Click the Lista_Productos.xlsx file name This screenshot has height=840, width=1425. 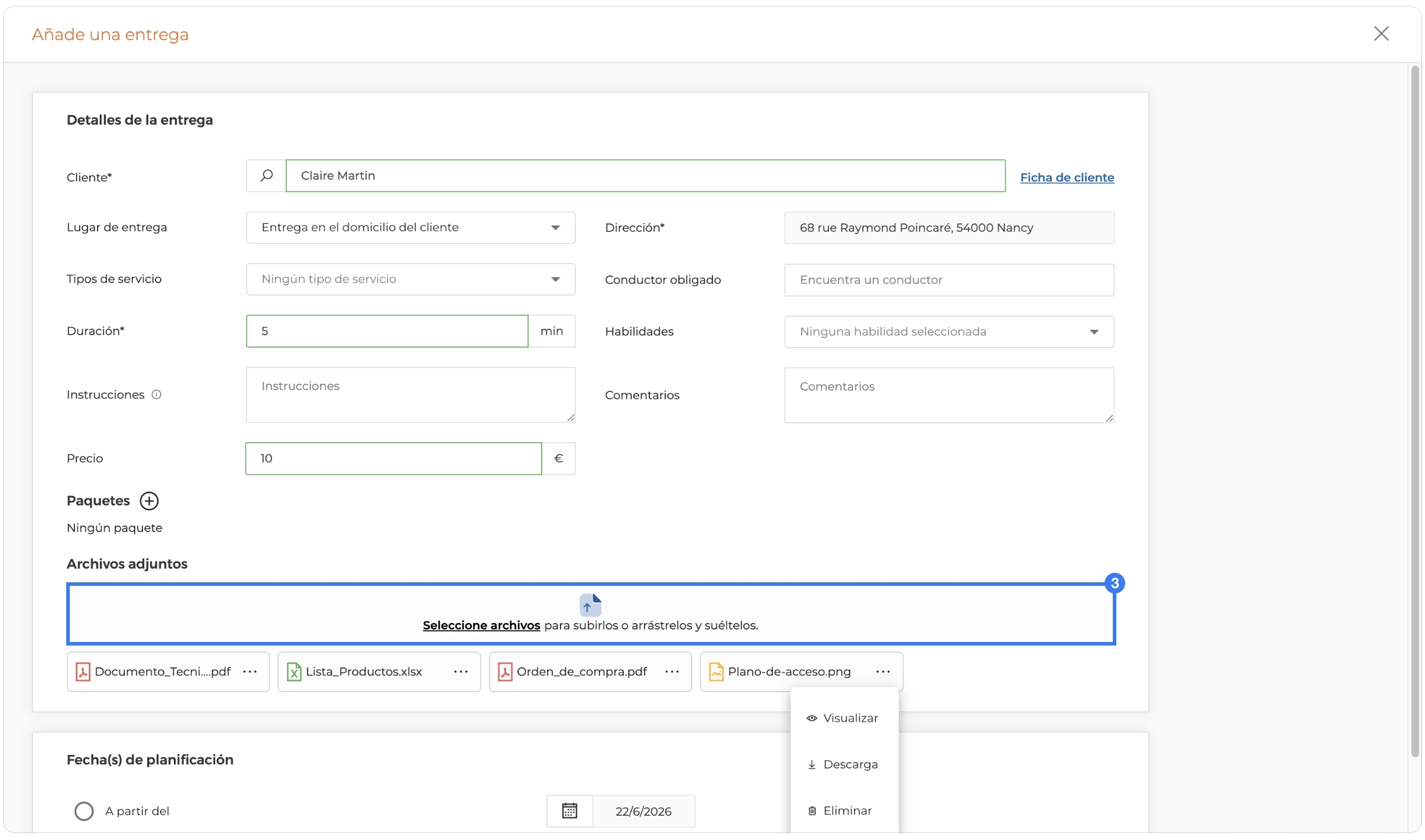pyautogui.click(x=364, y=672)
